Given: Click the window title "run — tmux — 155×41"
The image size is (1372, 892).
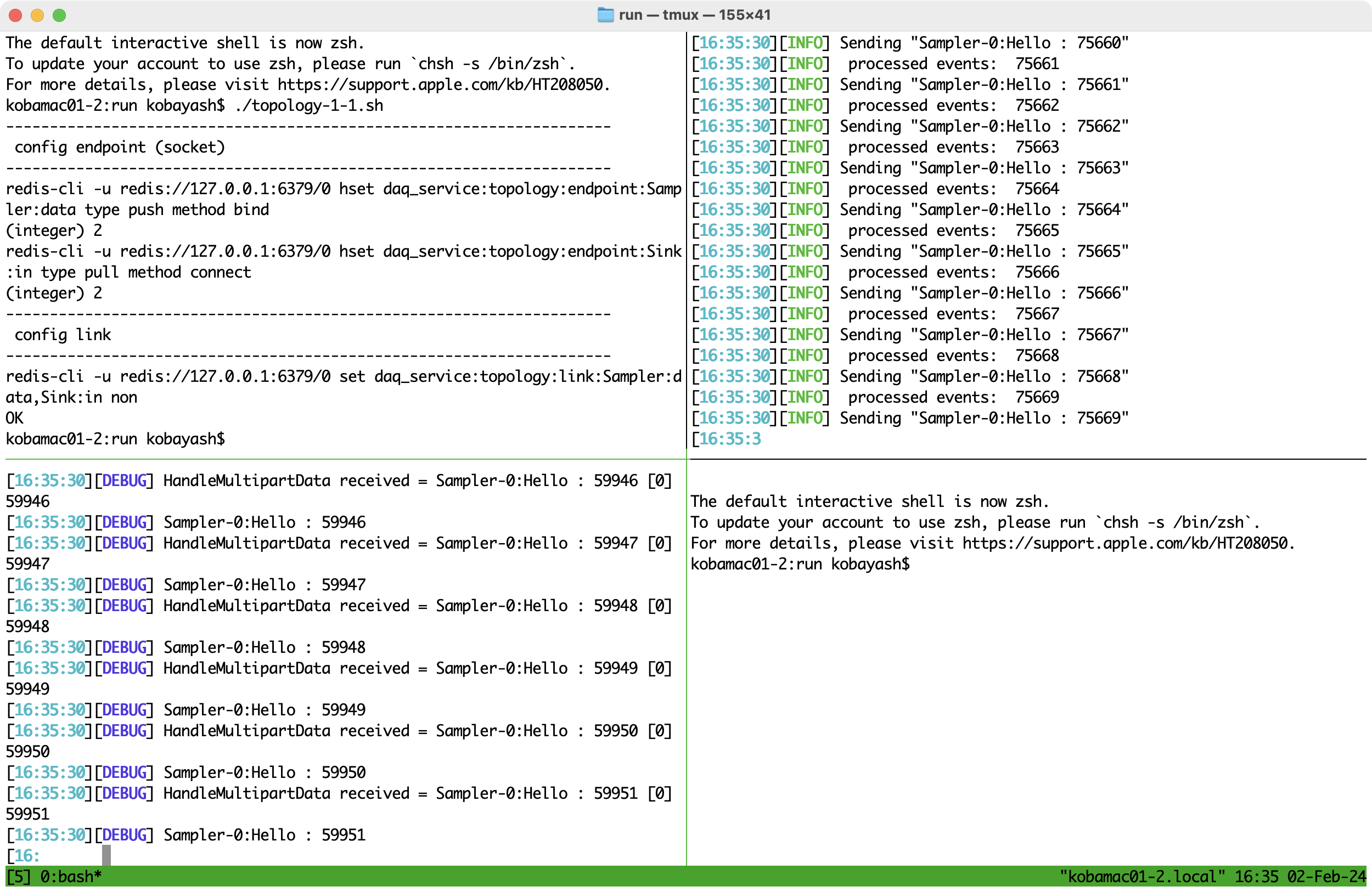Looking at the screenshot, I should (x=694, y=15).
